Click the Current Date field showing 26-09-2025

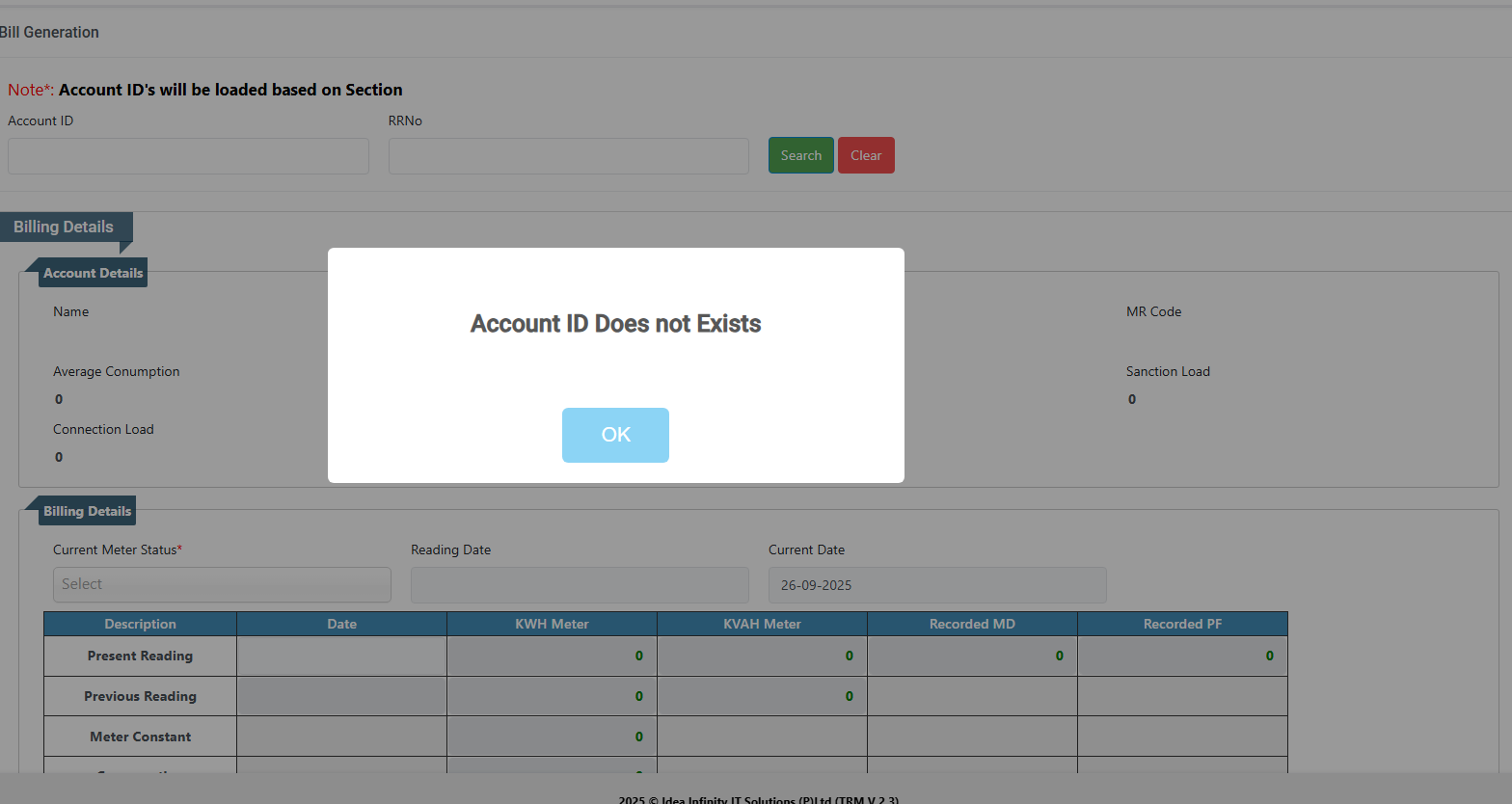(936, 585)
